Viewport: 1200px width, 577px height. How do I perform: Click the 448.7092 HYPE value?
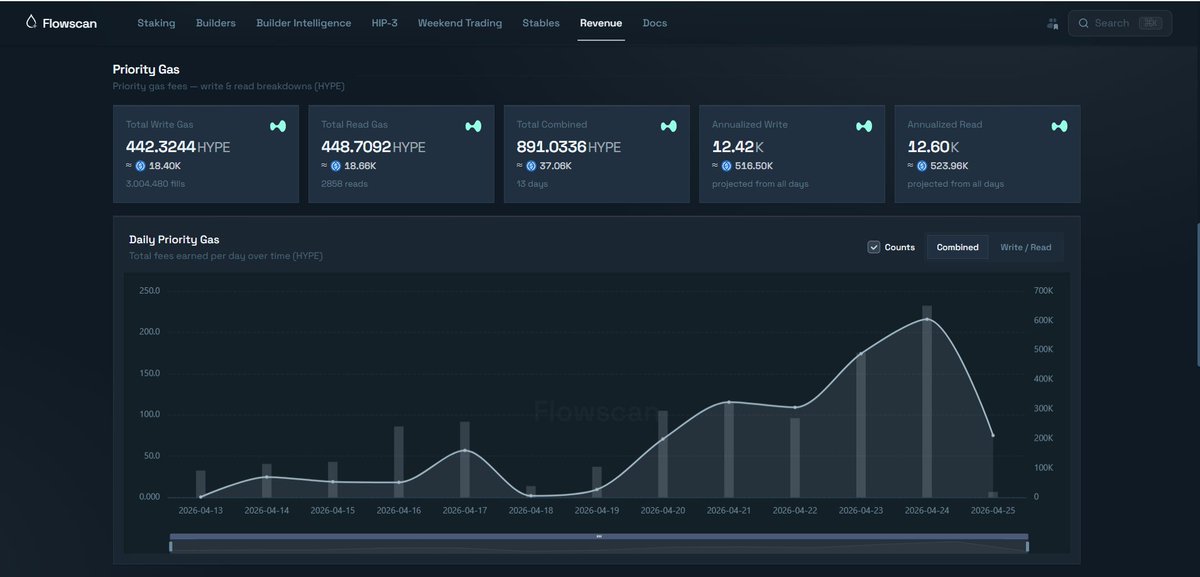coord(373,147)
